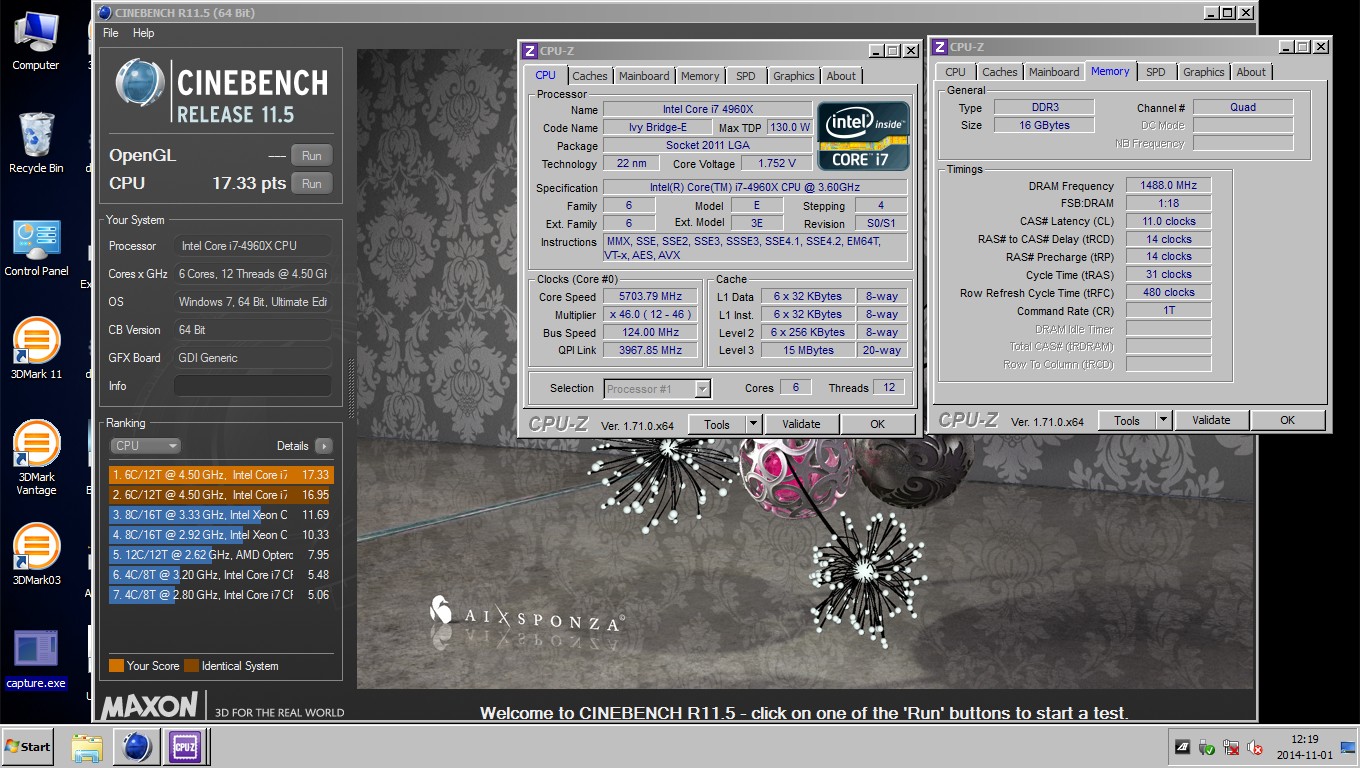Click the orange Your Score legend swatch
1360x768 pixels.
coord(116,666)
